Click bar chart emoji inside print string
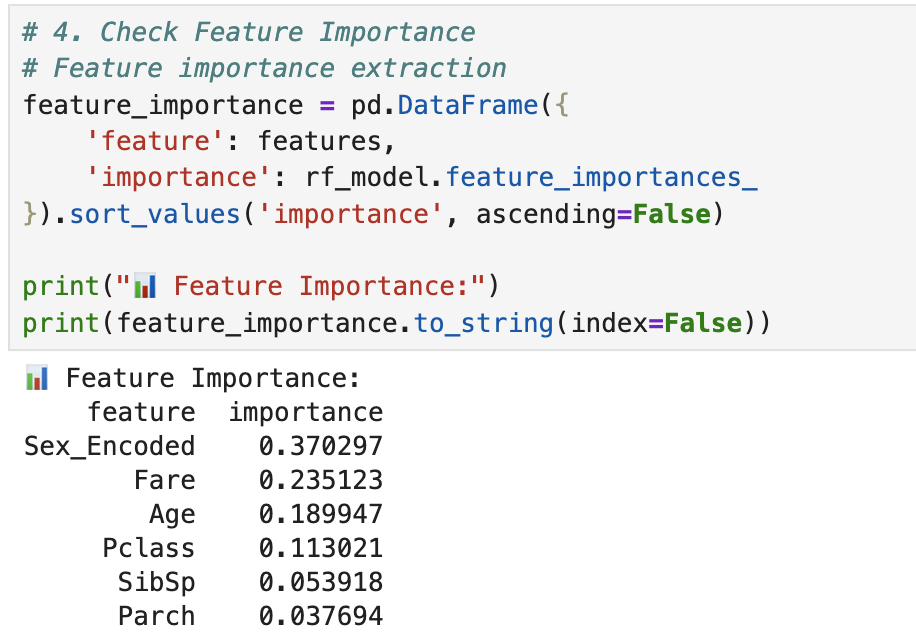The image size is (916, 640). [145, 286]
